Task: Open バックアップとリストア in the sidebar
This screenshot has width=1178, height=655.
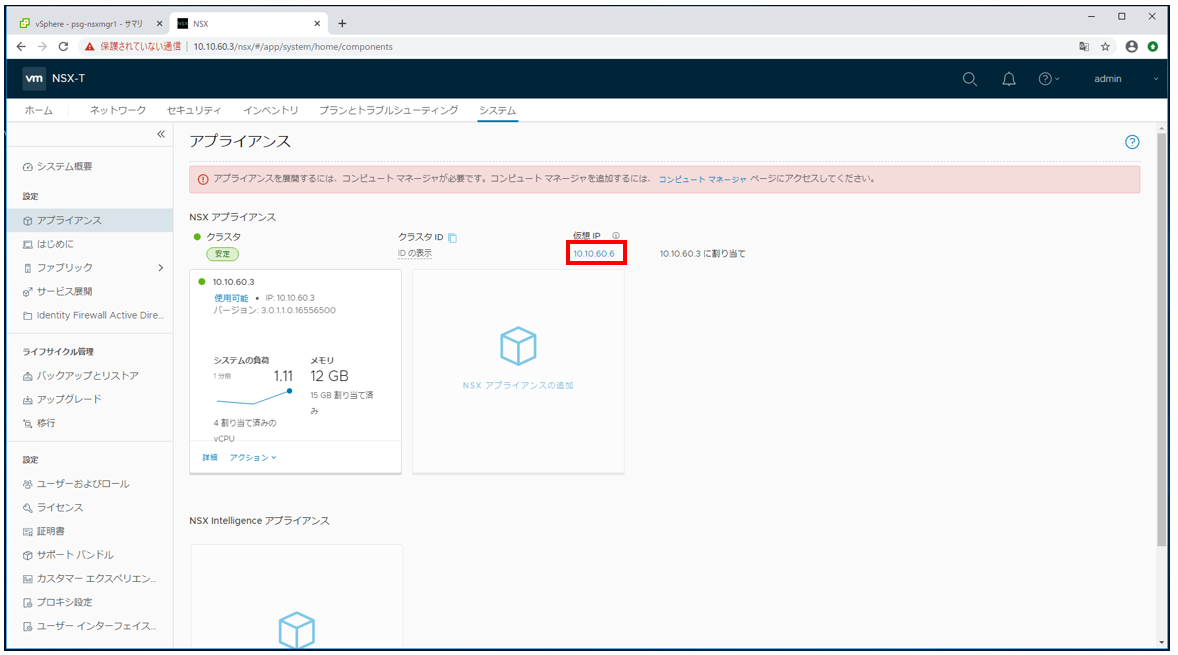Action: pos(90,376)
